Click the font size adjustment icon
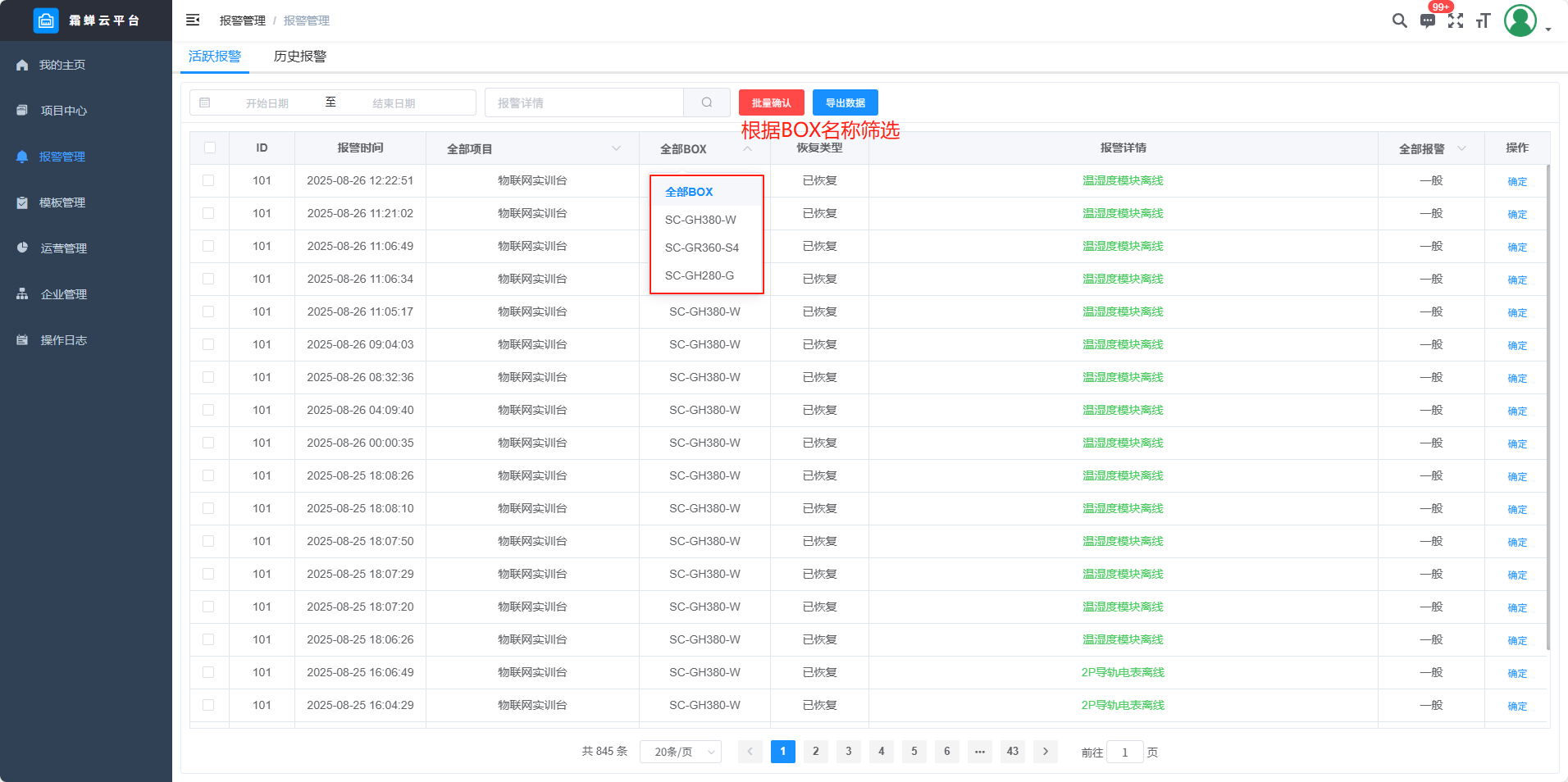 1483,20
